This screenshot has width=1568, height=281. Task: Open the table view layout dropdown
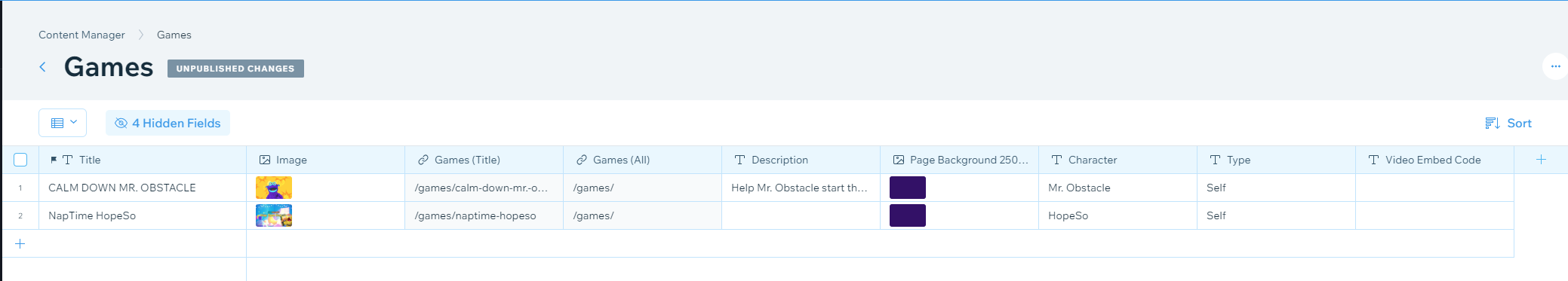click(x=63, y=123)
